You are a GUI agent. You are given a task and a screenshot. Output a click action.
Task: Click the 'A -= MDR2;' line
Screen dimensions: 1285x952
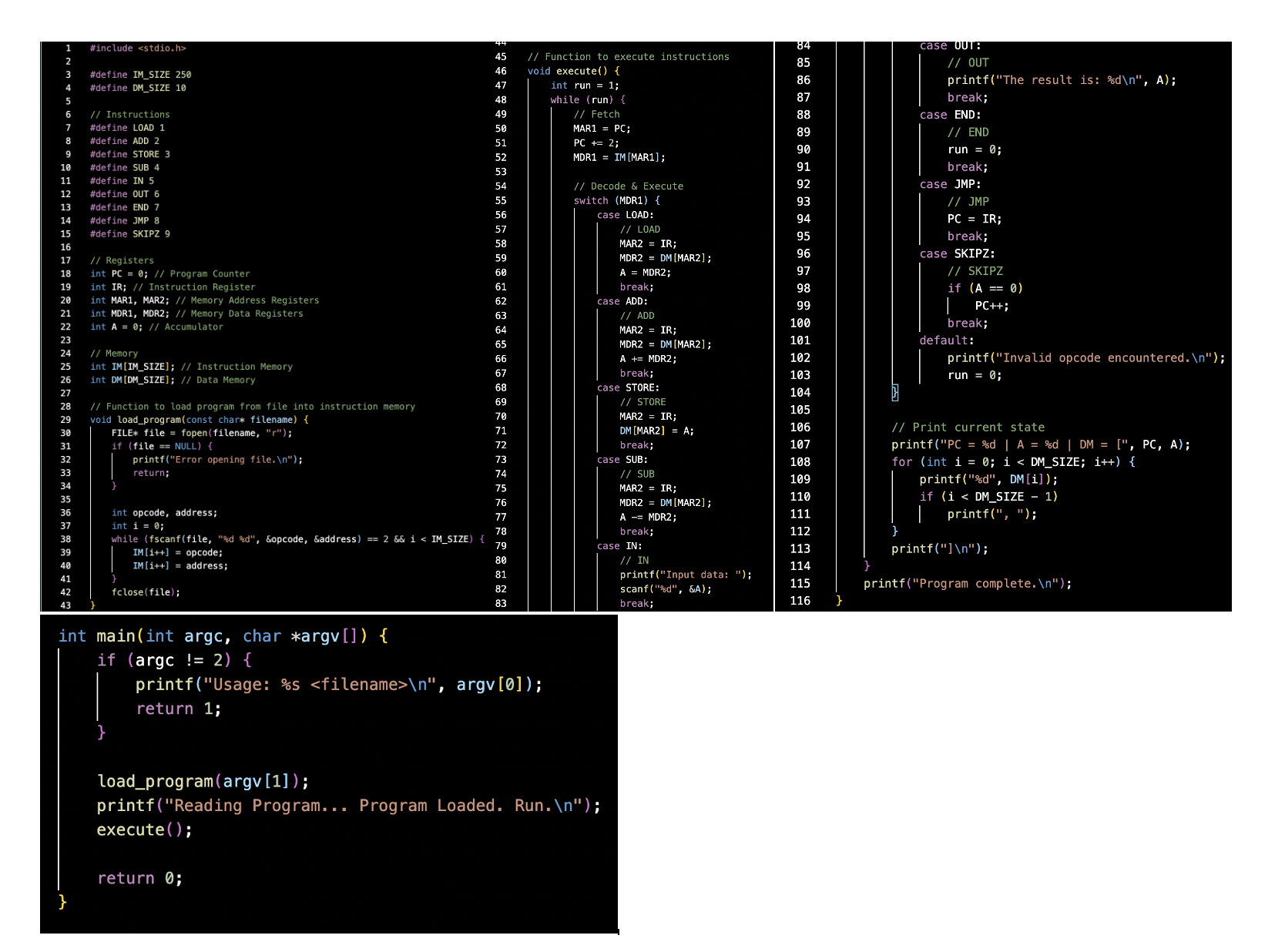point(649,517)
